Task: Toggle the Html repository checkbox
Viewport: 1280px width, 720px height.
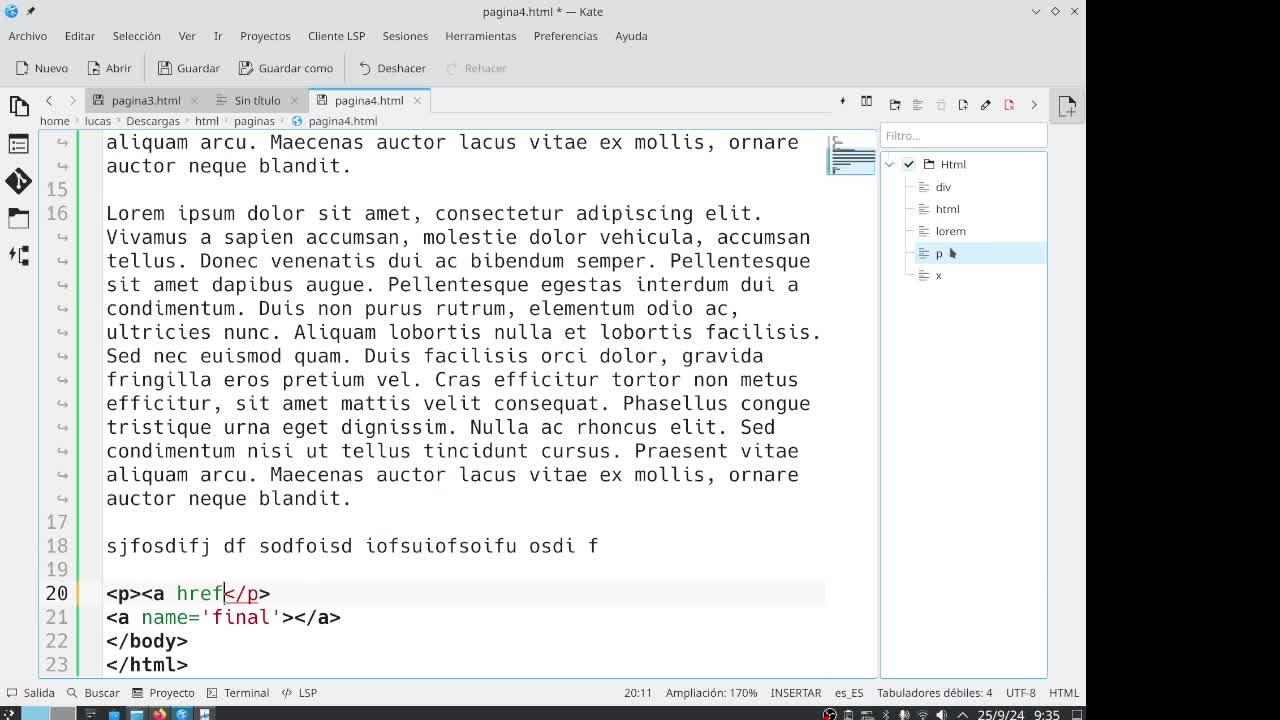Action: [x=908, y=165]
